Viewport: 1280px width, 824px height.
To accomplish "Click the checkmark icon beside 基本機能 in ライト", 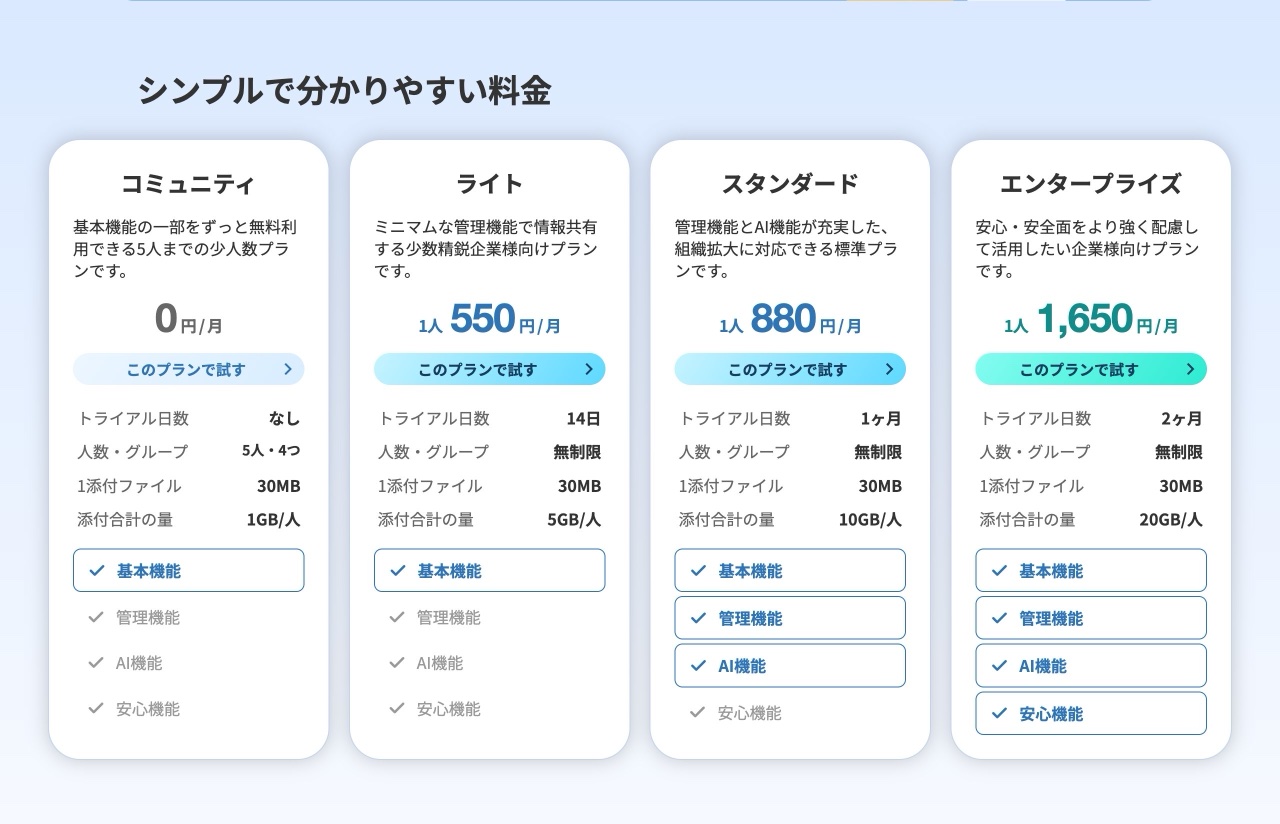I will coord(396,570).
